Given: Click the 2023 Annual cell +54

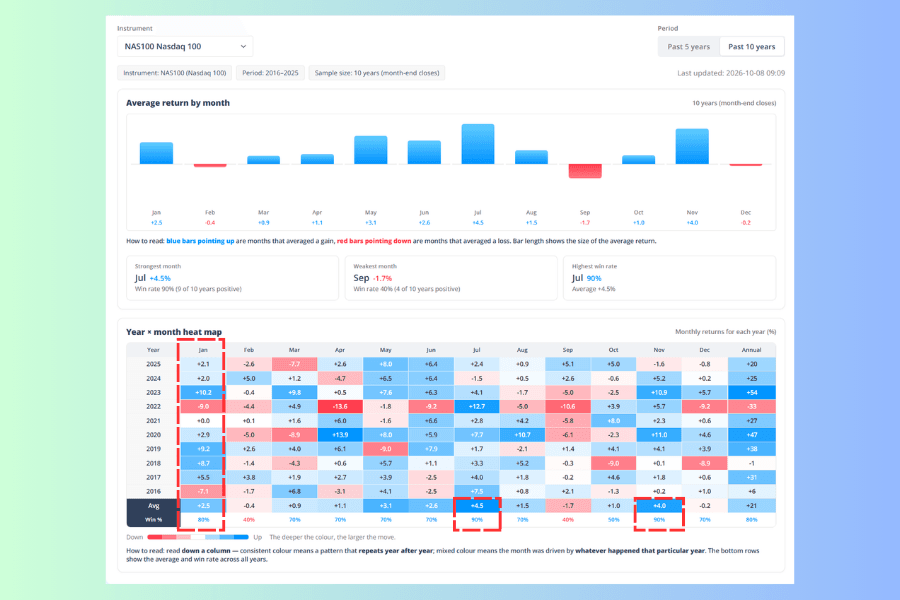Looking at the screenshot, I should (751, 393).
